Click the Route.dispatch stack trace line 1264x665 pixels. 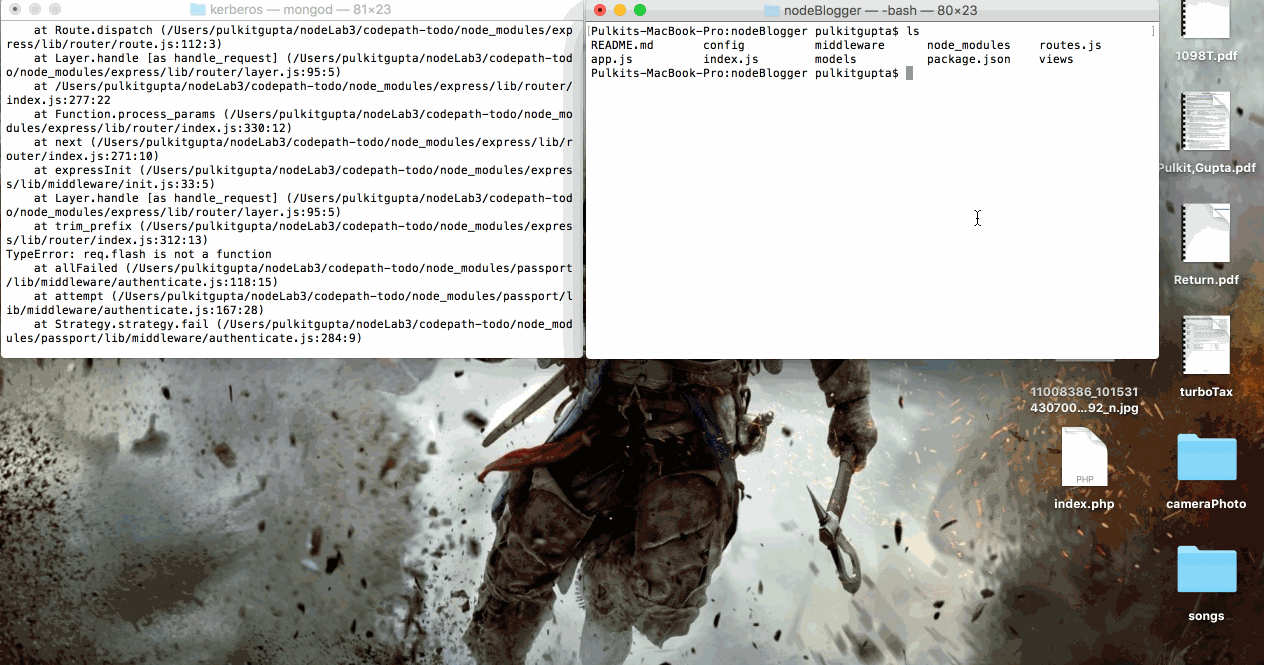289,38
